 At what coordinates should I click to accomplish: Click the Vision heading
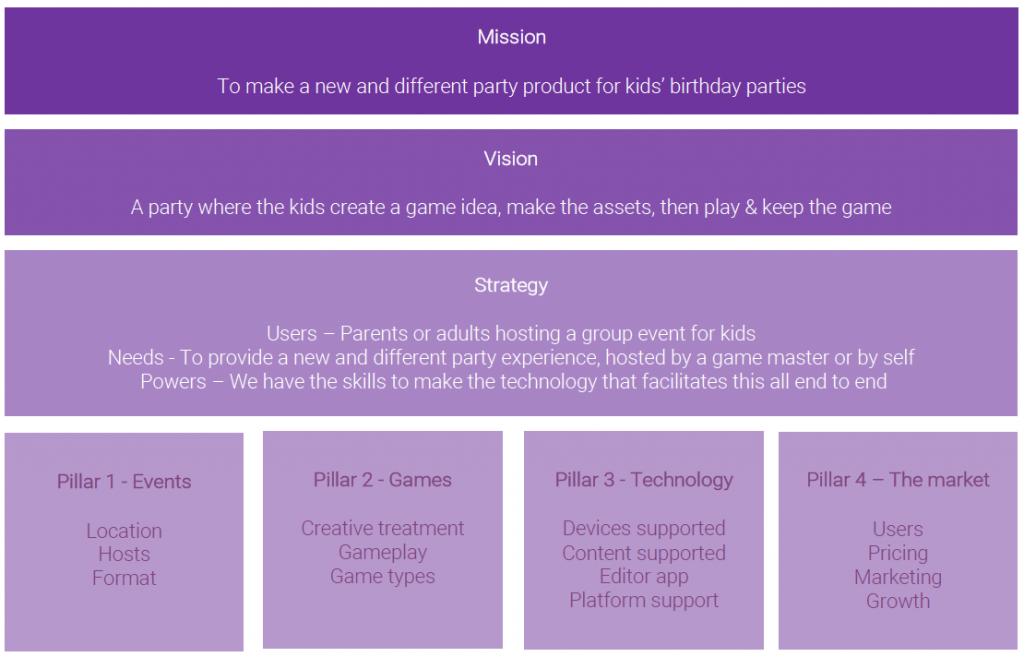(511, 159)
